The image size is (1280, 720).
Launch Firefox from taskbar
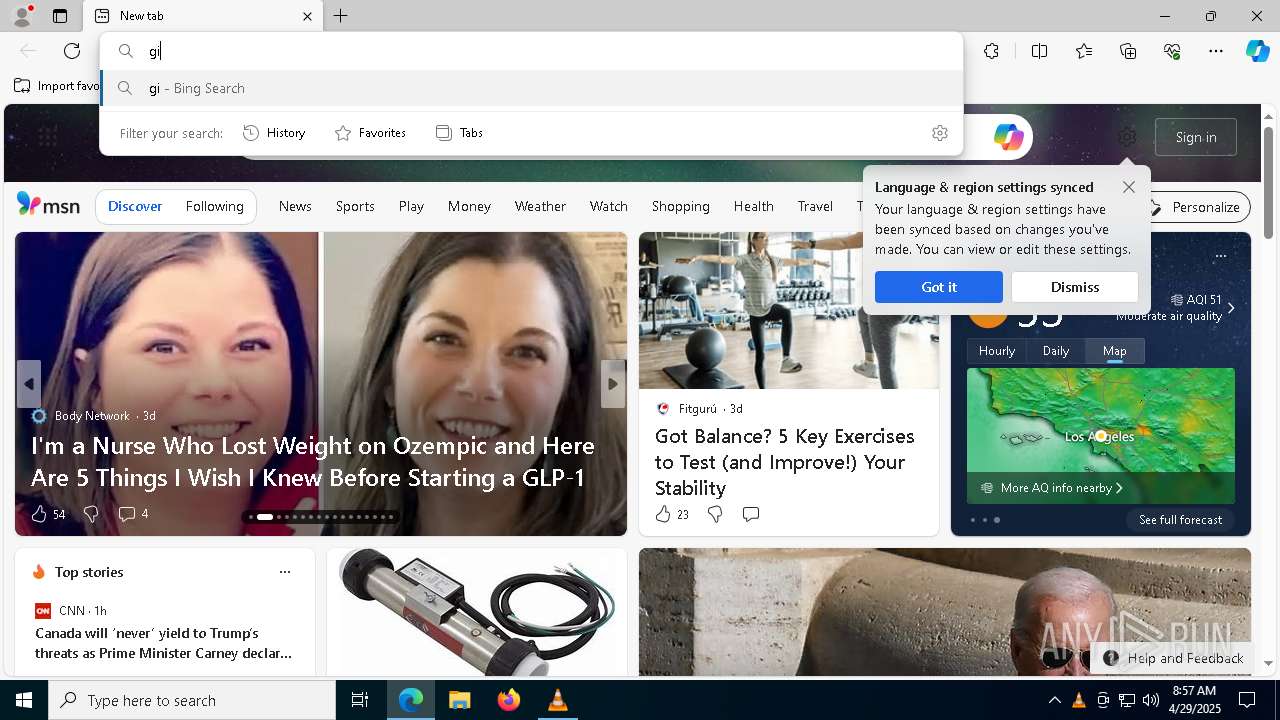[509, 700]
